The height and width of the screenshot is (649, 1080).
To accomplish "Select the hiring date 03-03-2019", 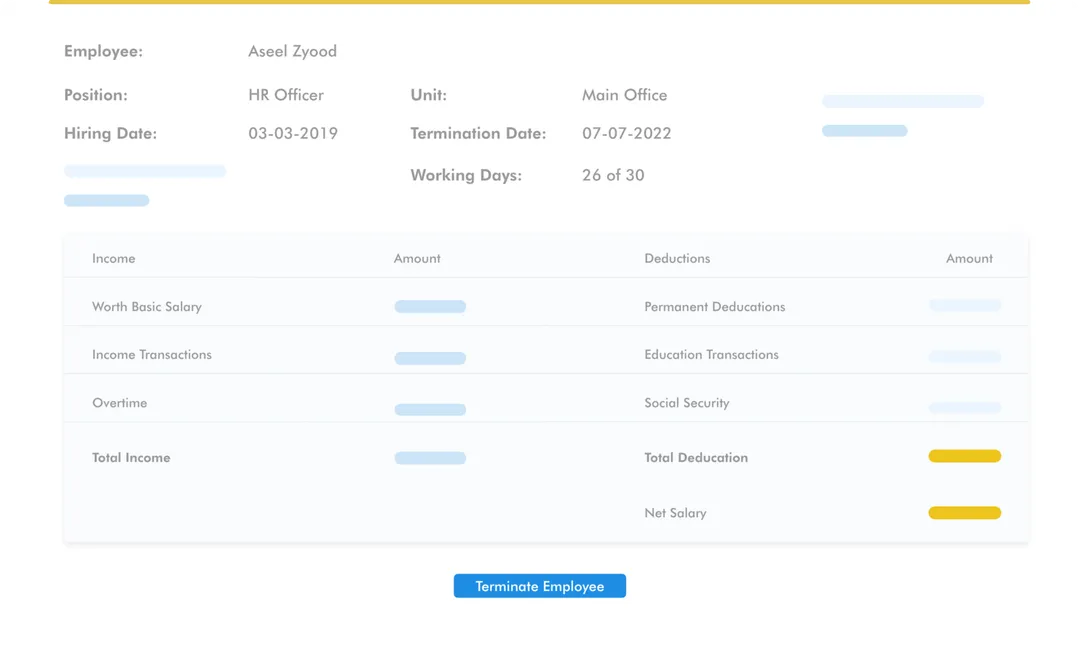I will coord(293,133).
